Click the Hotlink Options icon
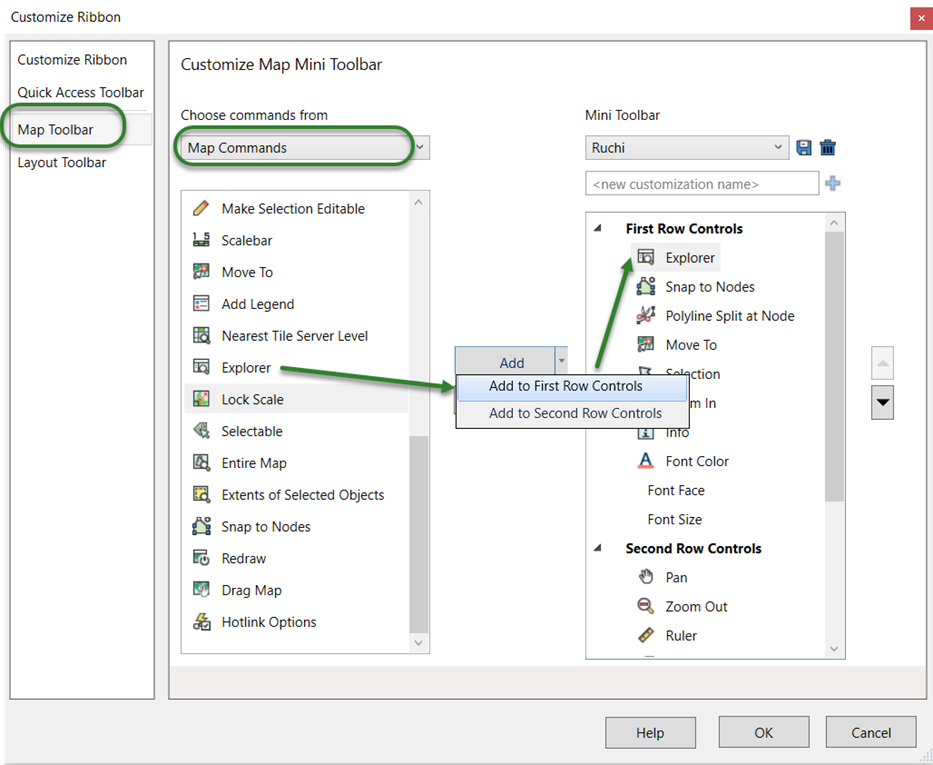The image size is (933, 765). point(202,621)
